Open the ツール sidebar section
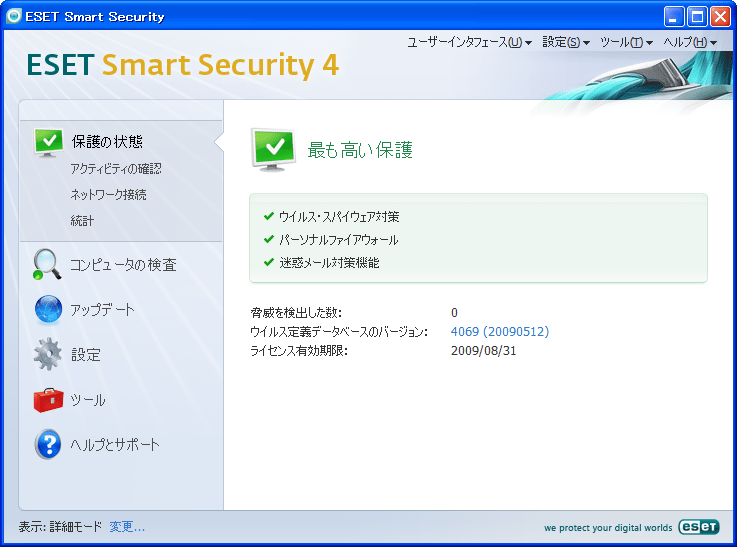The image size is (737, 547). pyautogui.click(x=88, y=400)
